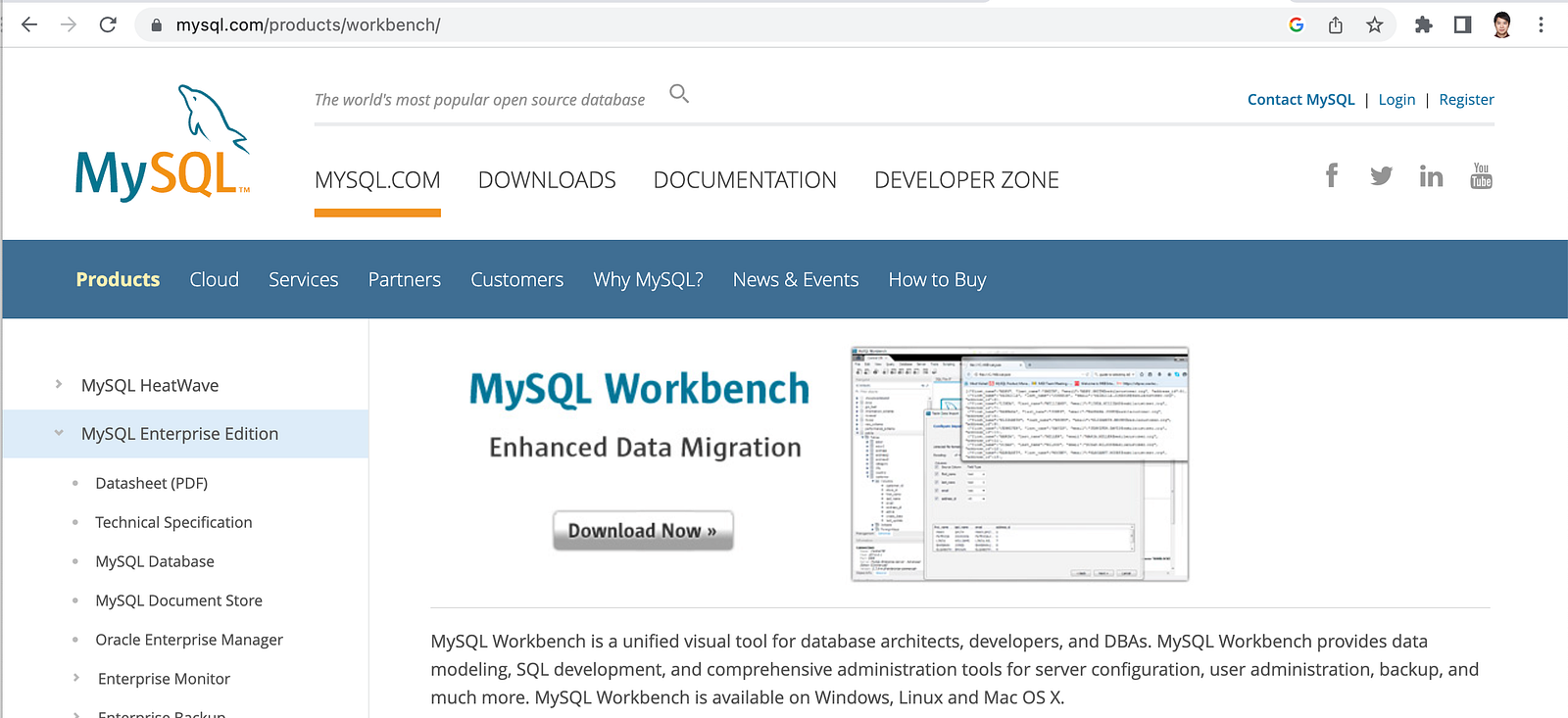
Task: Share this page via share icon
Action: (x=1336, y=25)
